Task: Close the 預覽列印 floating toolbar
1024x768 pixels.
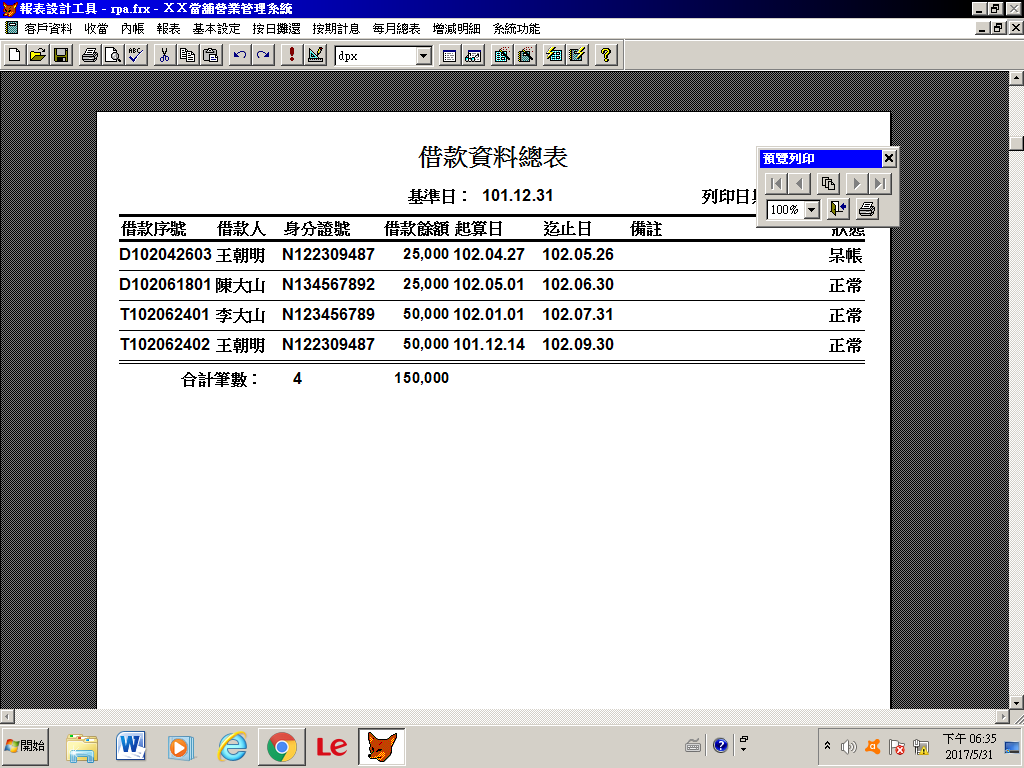Action: pyautogui.click(x=889, y=158)
